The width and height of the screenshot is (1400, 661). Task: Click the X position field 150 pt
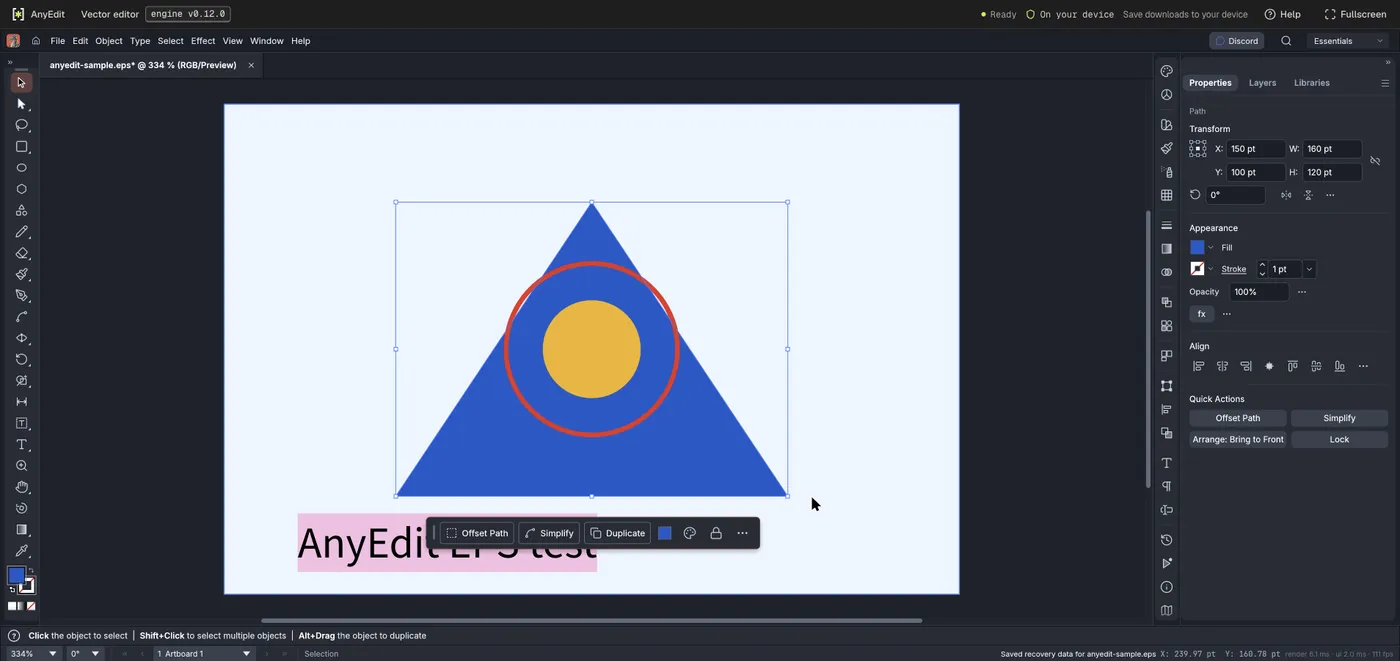pos(1256,149)
